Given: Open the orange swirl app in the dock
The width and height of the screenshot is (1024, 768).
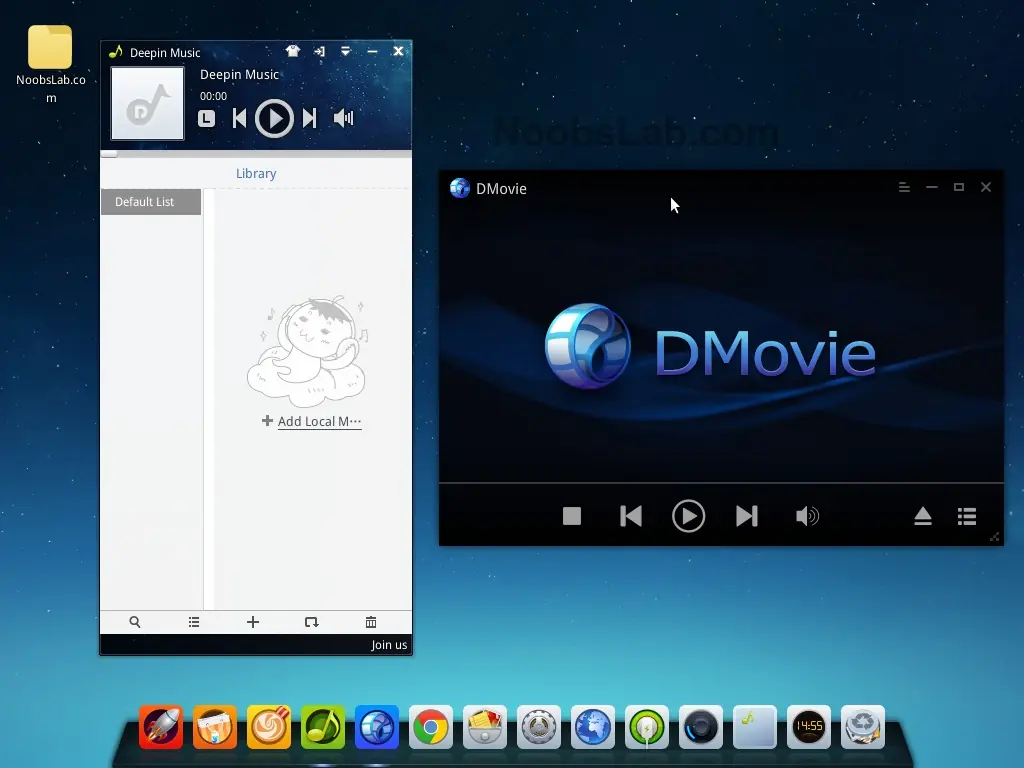Looking at the screenshot, I should [x=269, y=726].
